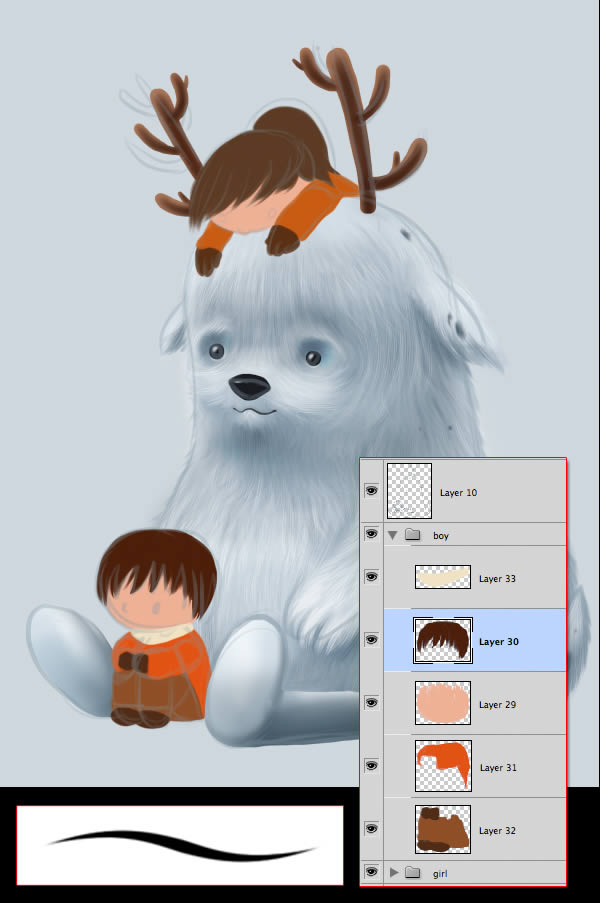Select the 'Layer 29' label
The height and width of the screenshot is (903, 600).
(498, 704)
